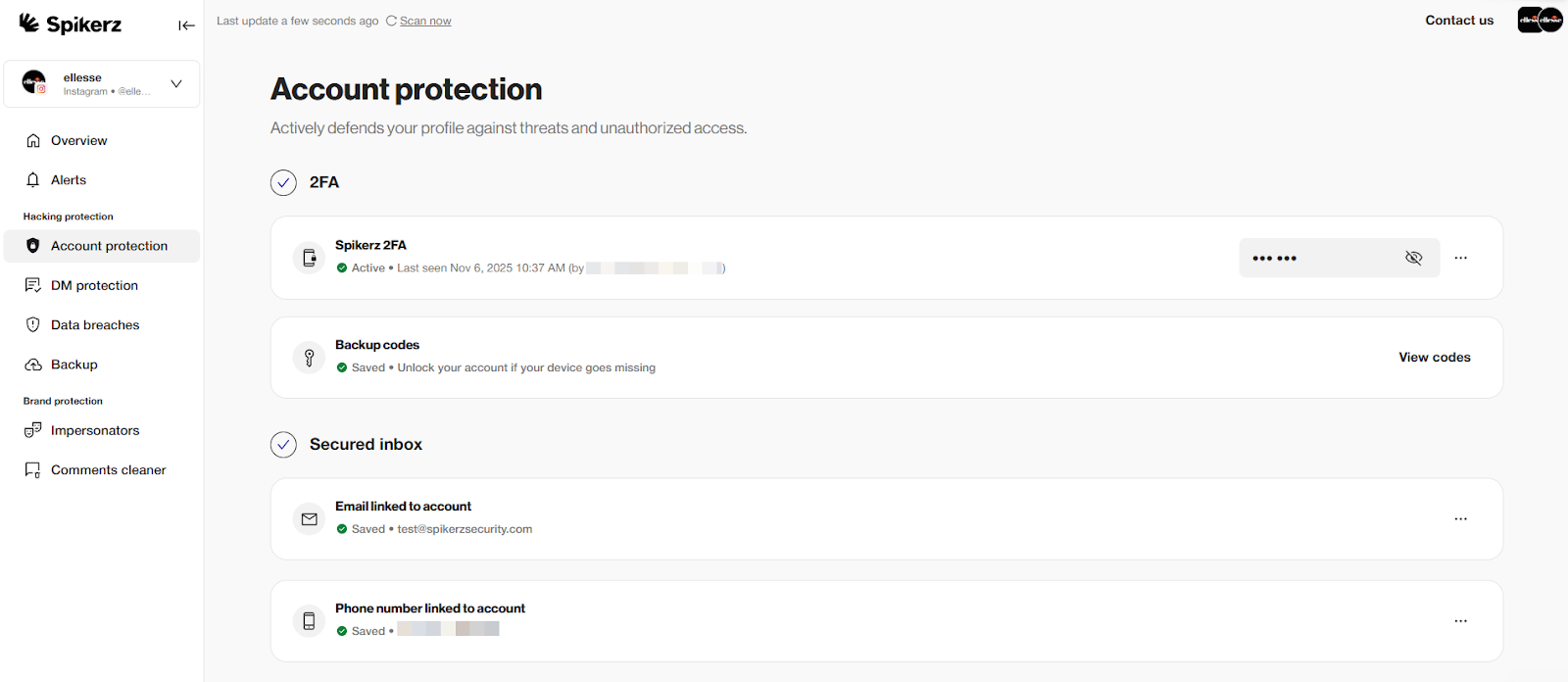Open Account protection shield icon
This screenshot has height=682, width=1568.
click(33, 246)
